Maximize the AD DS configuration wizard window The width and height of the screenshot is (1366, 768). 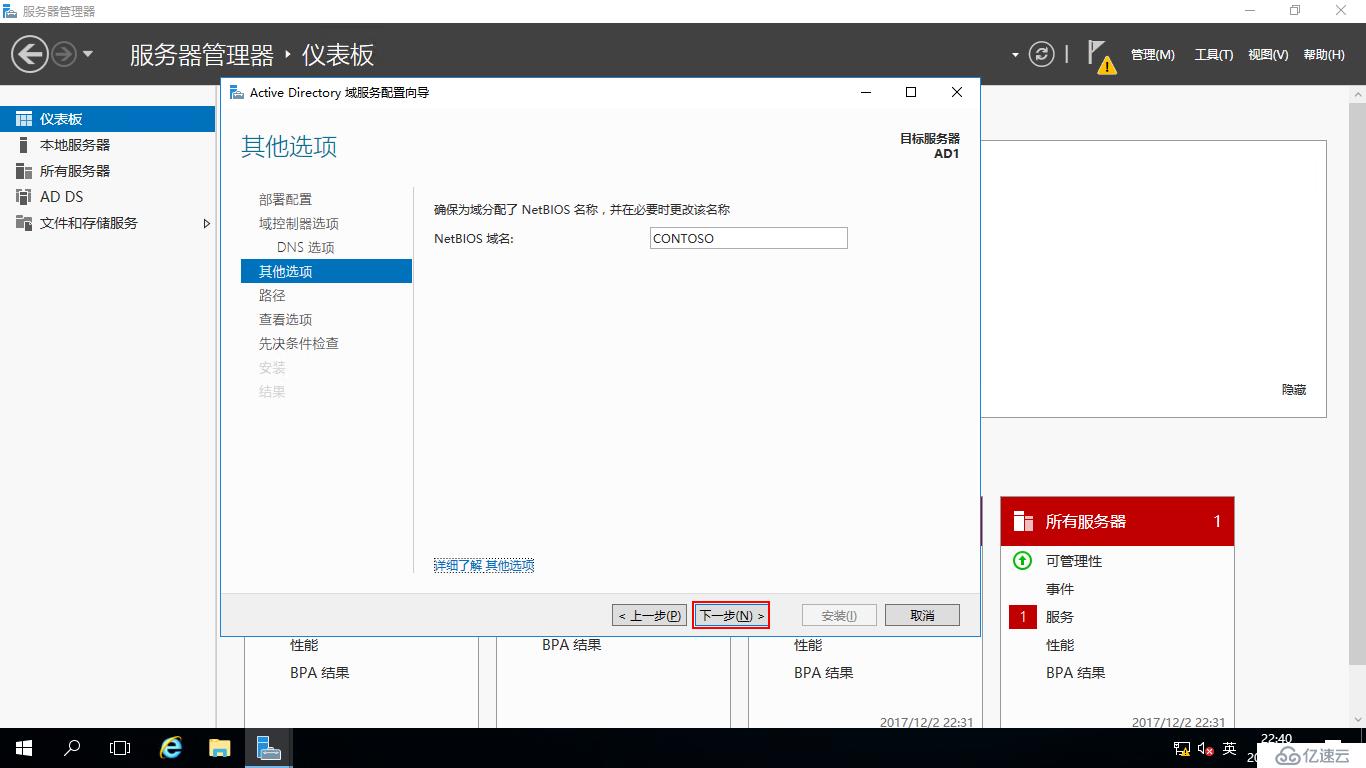(x=911, y=92)
